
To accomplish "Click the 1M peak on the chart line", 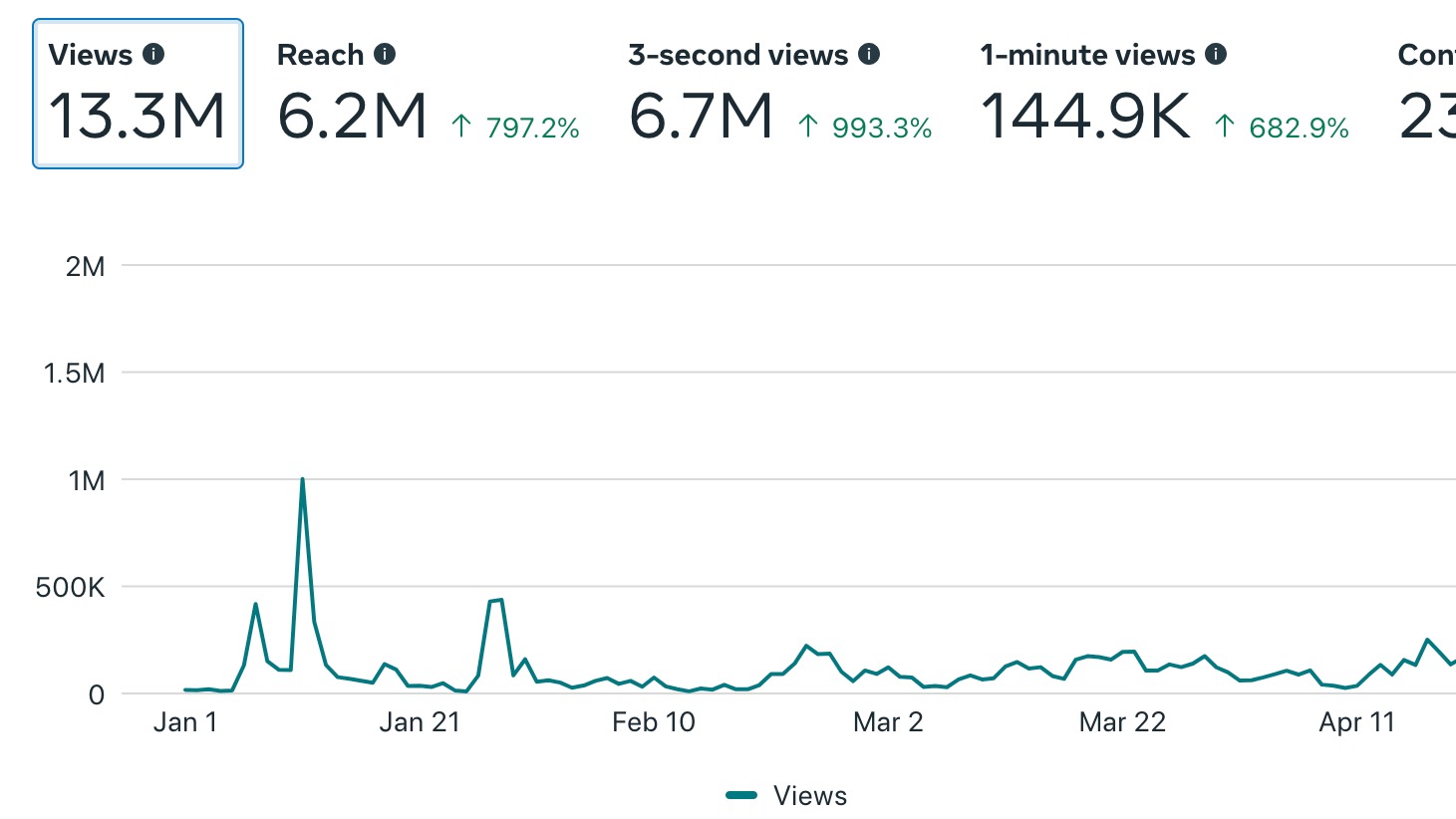I will pos(302,480).
